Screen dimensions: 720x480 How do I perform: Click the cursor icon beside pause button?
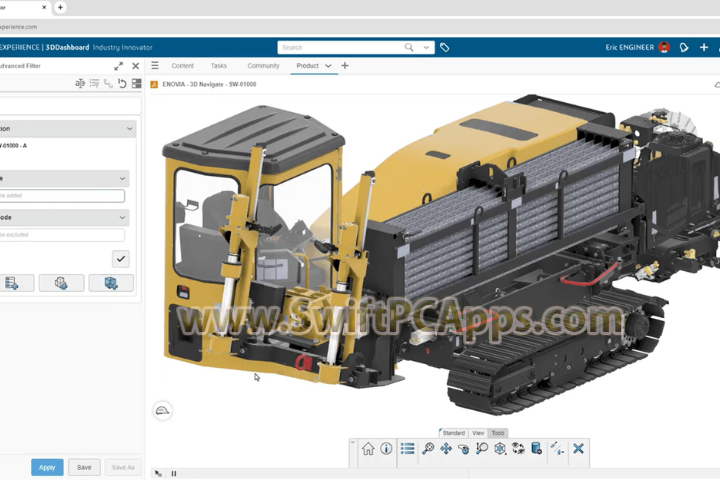pos(158,474)
